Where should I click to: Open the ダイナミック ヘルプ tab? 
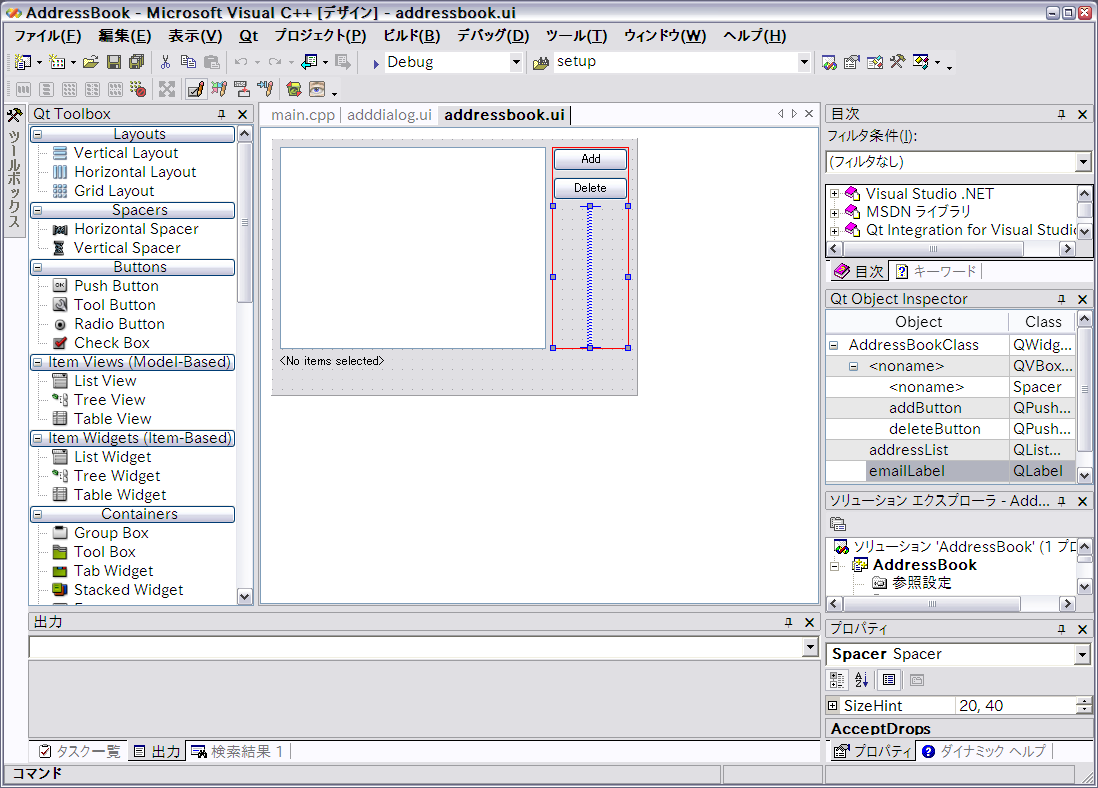pos(985,752)
